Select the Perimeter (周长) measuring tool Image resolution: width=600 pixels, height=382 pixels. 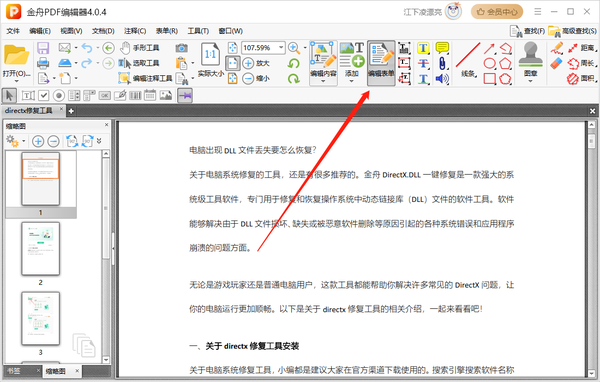pyautogui.click(x=581, y=63)
